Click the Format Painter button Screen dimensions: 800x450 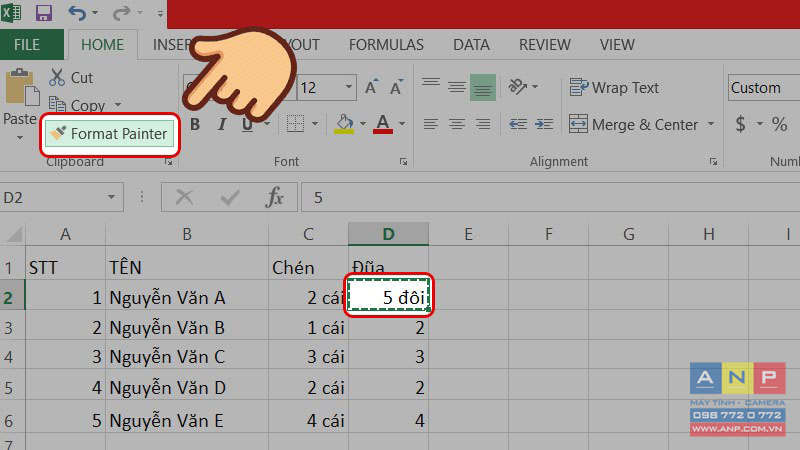[x=110, y=134]
